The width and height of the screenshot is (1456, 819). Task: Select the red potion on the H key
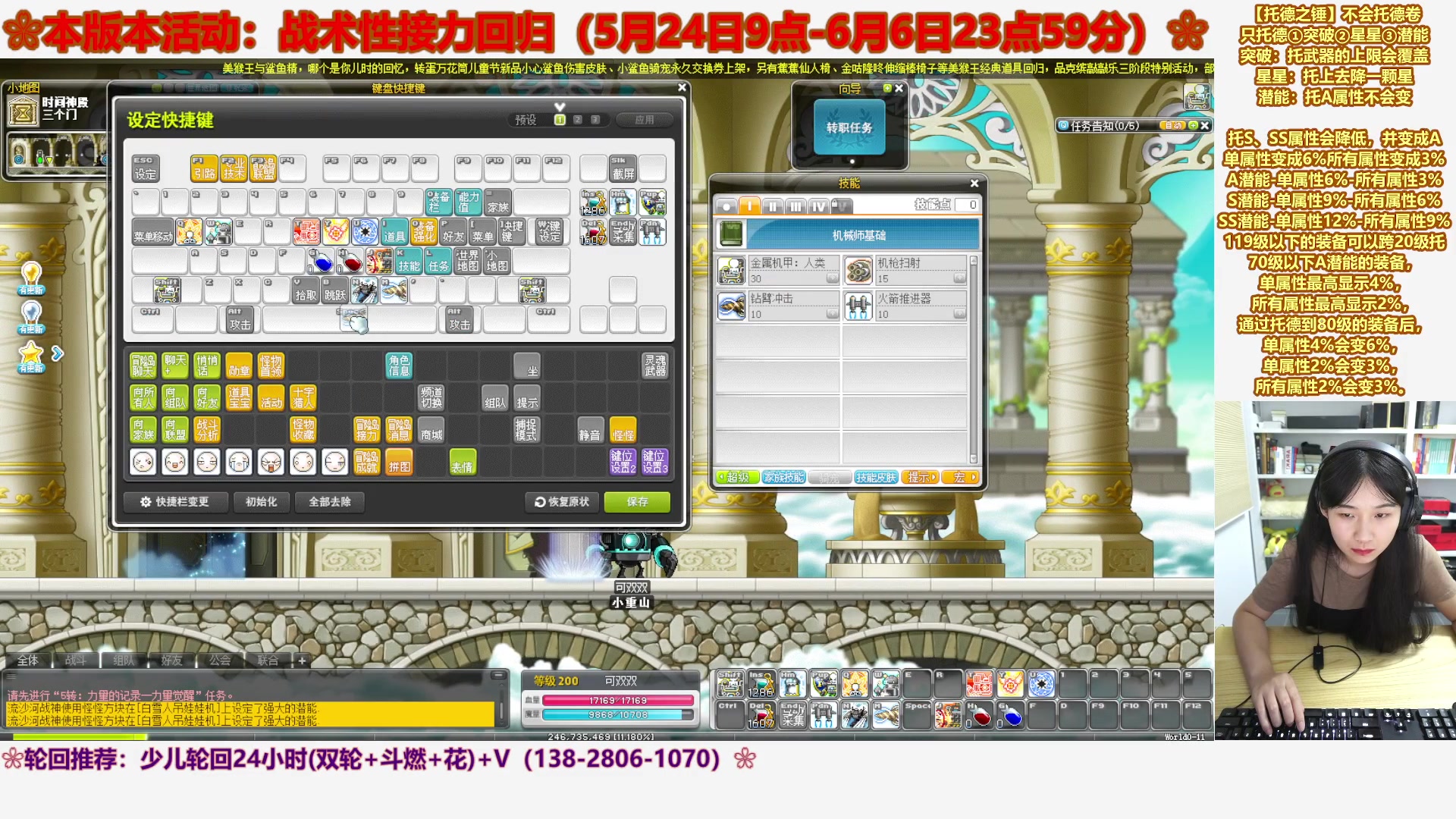coord(350,261)
